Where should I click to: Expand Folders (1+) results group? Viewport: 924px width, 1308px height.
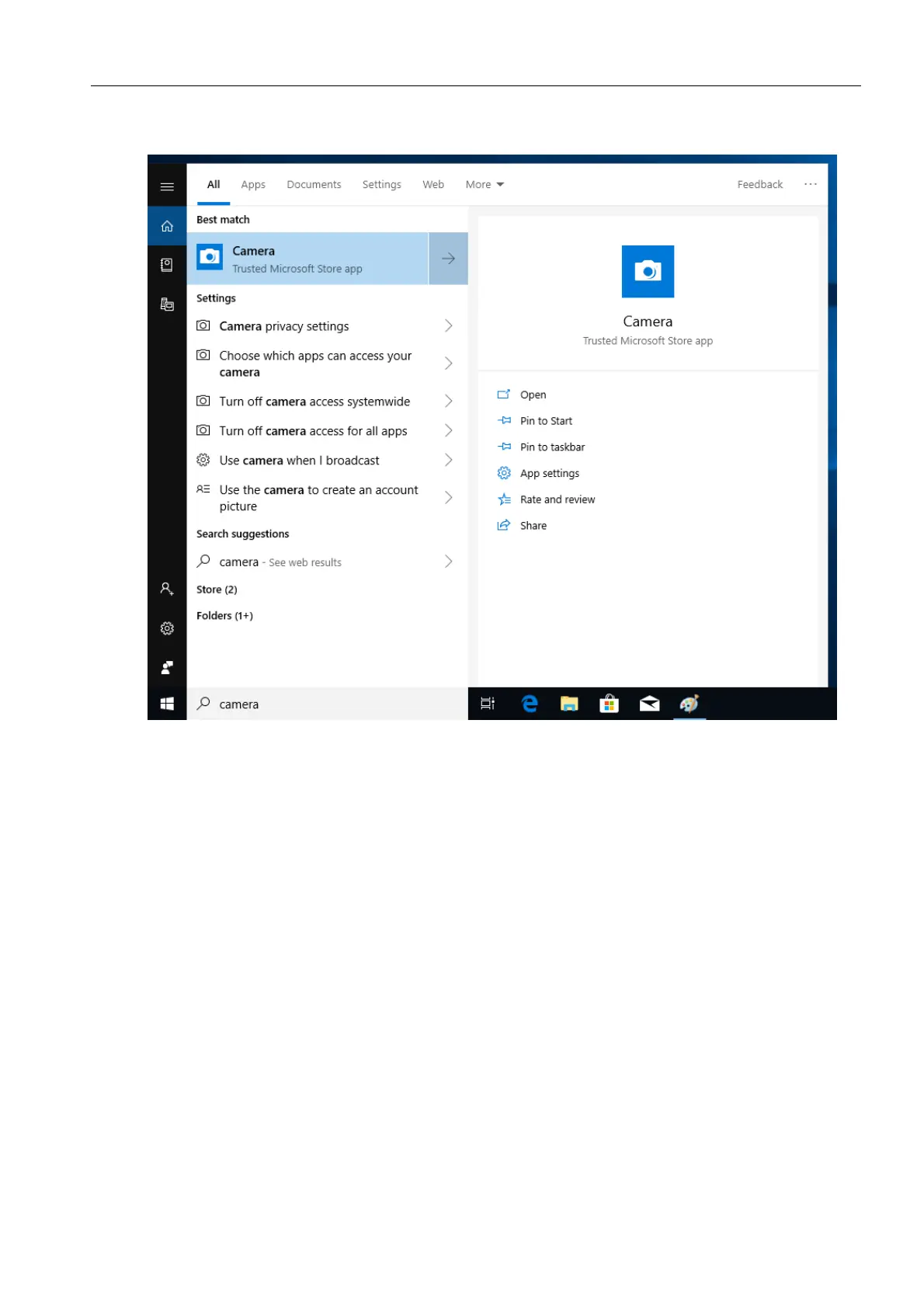coord(224,616)
